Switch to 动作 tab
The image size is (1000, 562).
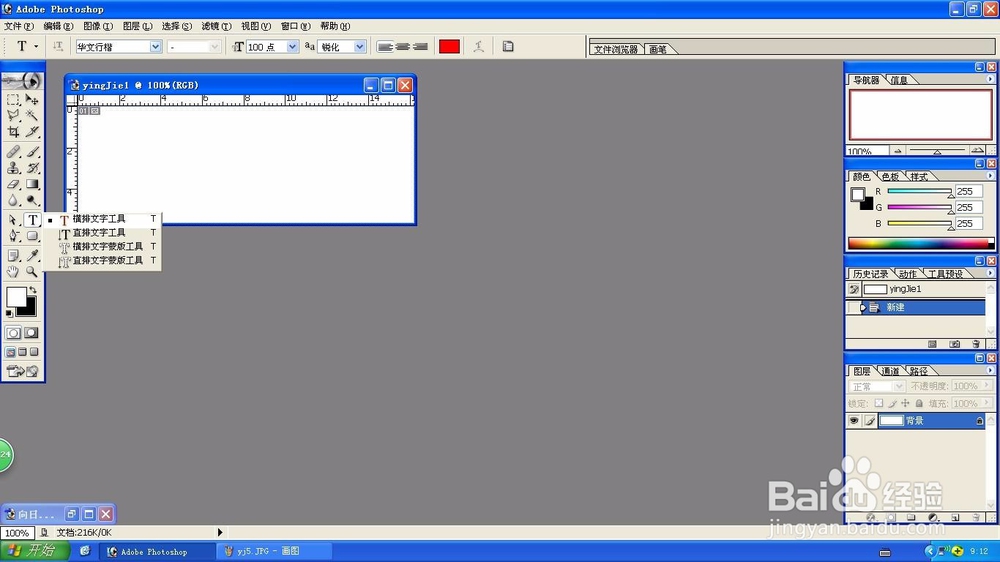pos(908,274)
